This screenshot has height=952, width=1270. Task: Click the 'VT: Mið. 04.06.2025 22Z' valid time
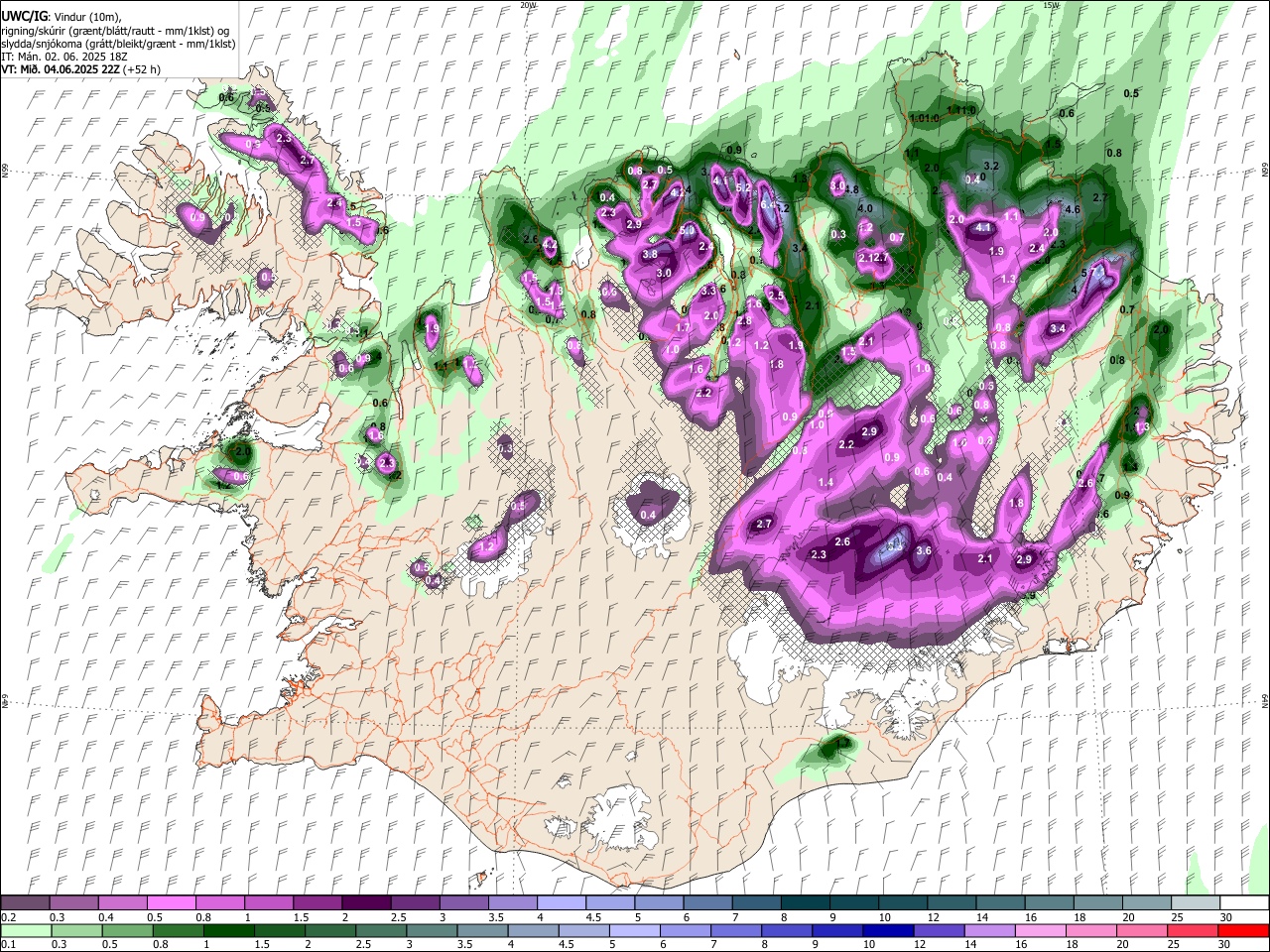pos(62,69)
